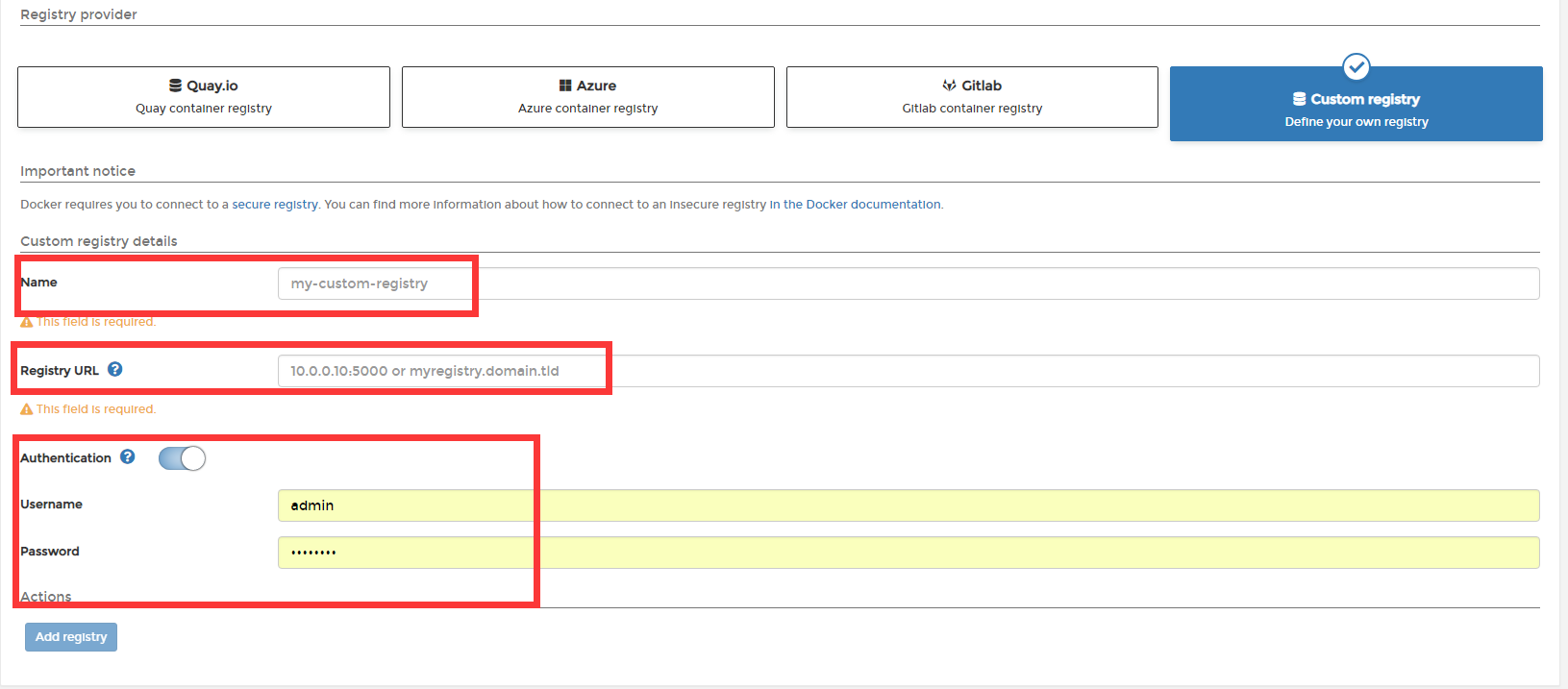Click the 'Actions' section heading

pyautogui.click(x=46, y=597)
